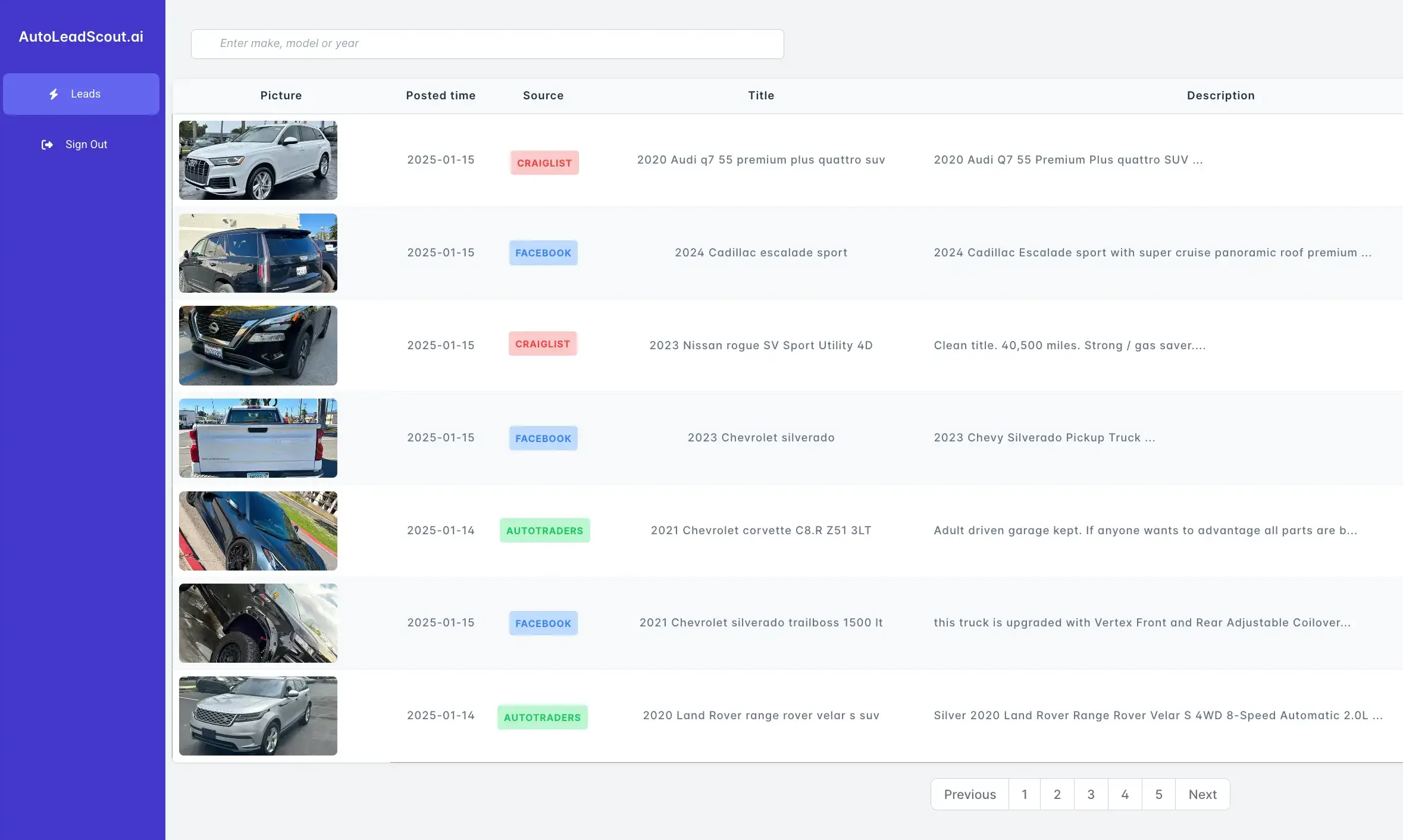1403x840 pixels.
Task: Click the CRAIGLIST badge on Audi row
Action: coord(544,163)
